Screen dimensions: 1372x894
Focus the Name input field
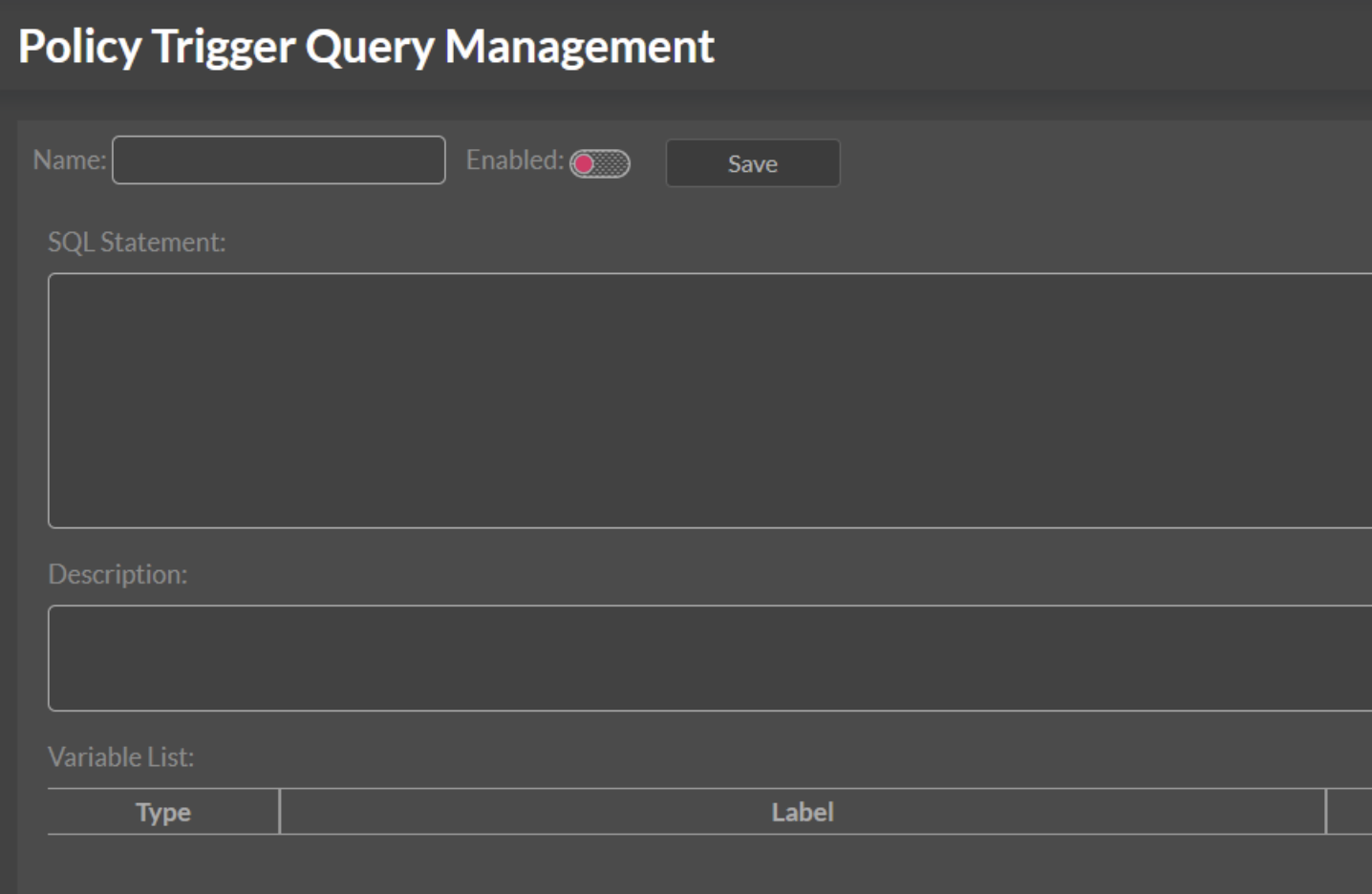[x=278, y=160]
